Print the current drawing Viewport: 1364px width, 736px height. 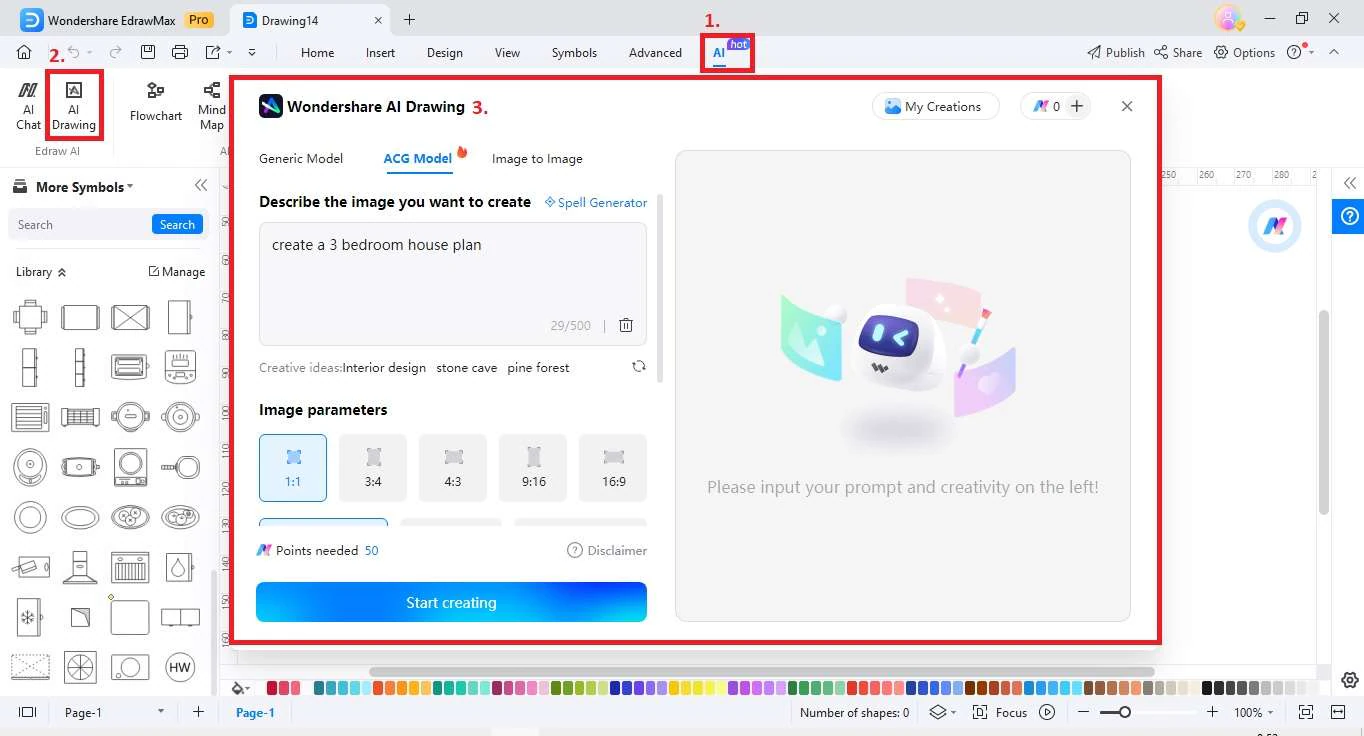tap(179, 52)
